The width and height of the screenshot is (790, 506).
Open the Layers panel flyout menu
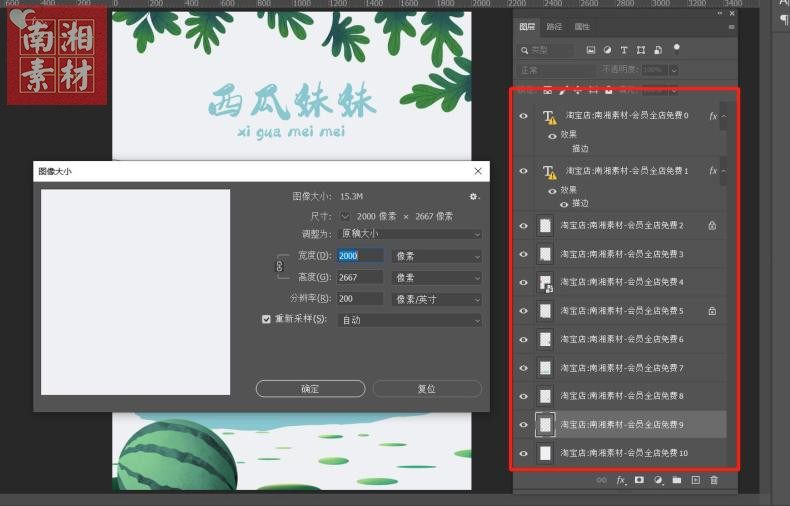click(732, 27)
